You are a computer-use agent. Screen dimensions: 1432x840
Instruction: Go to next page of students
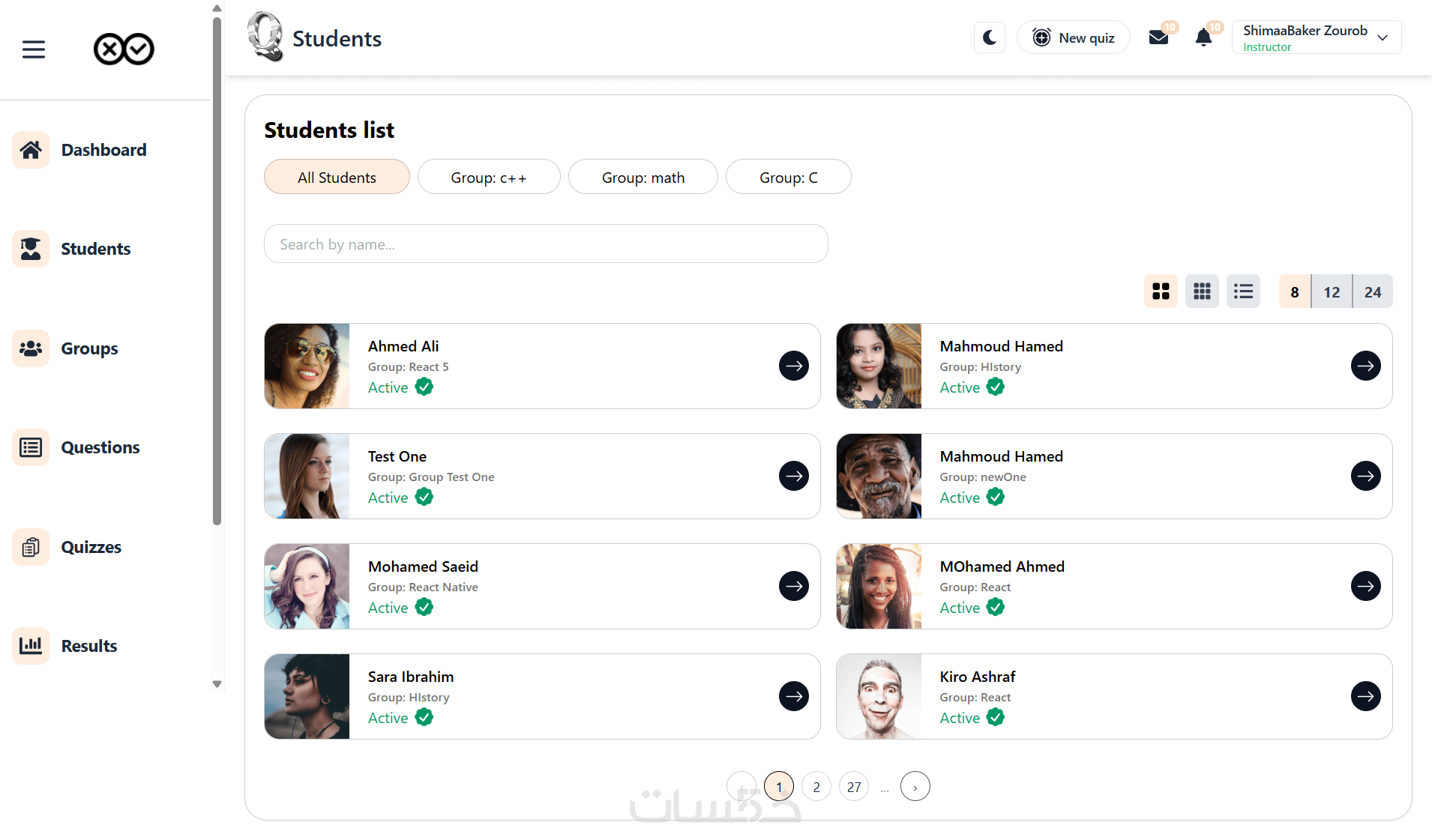[x=915, y=787]
